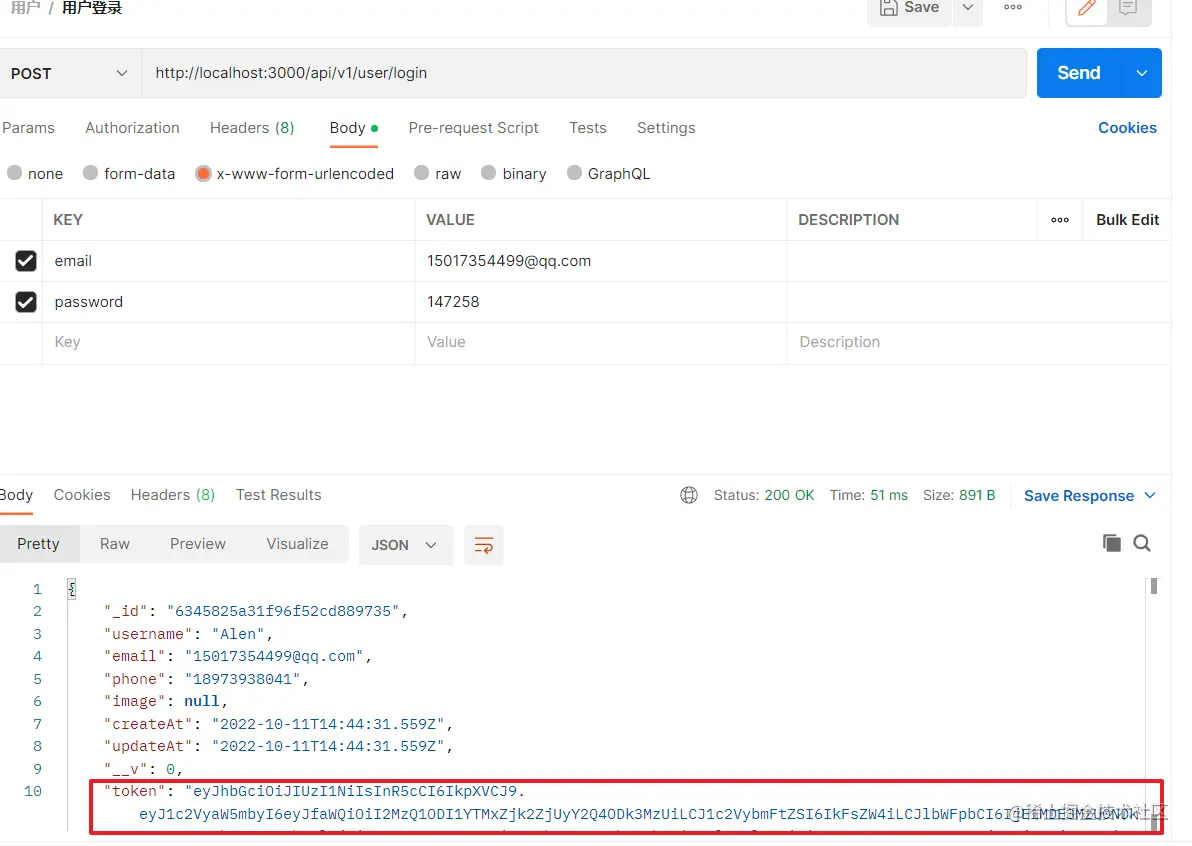Switch response view to Pretty
1192x846 pixels.
38,545
